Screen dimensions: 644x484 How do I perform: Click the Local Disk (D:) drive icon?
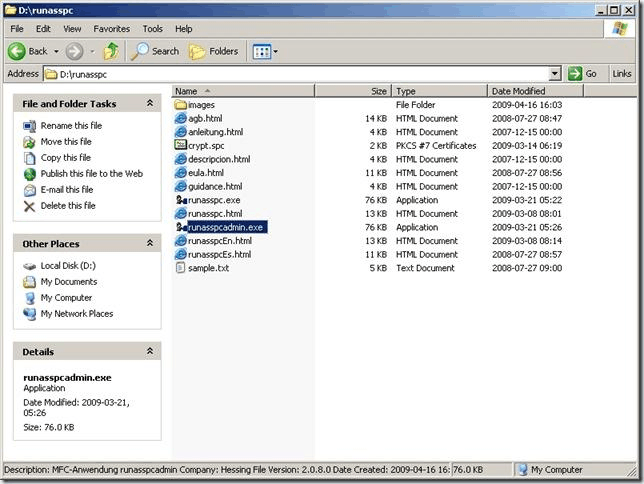pyautogui.click(x=30, y=266)
